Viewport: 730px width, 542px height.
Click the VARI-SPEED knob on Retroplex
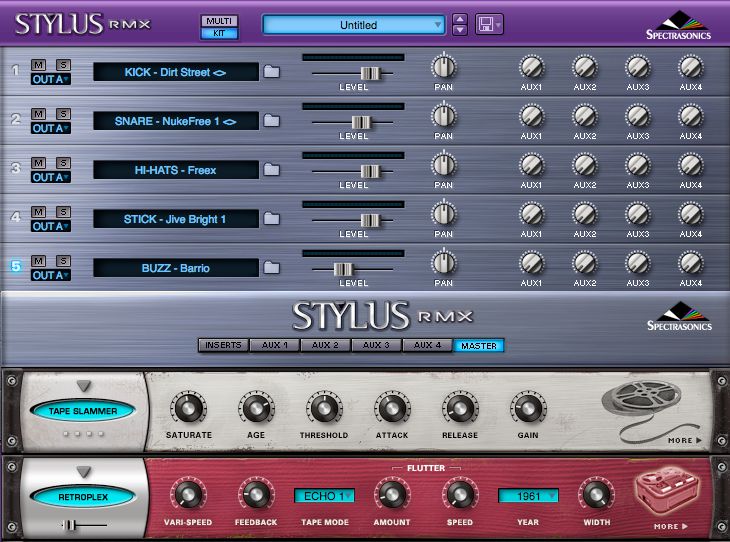pos(188,495)
